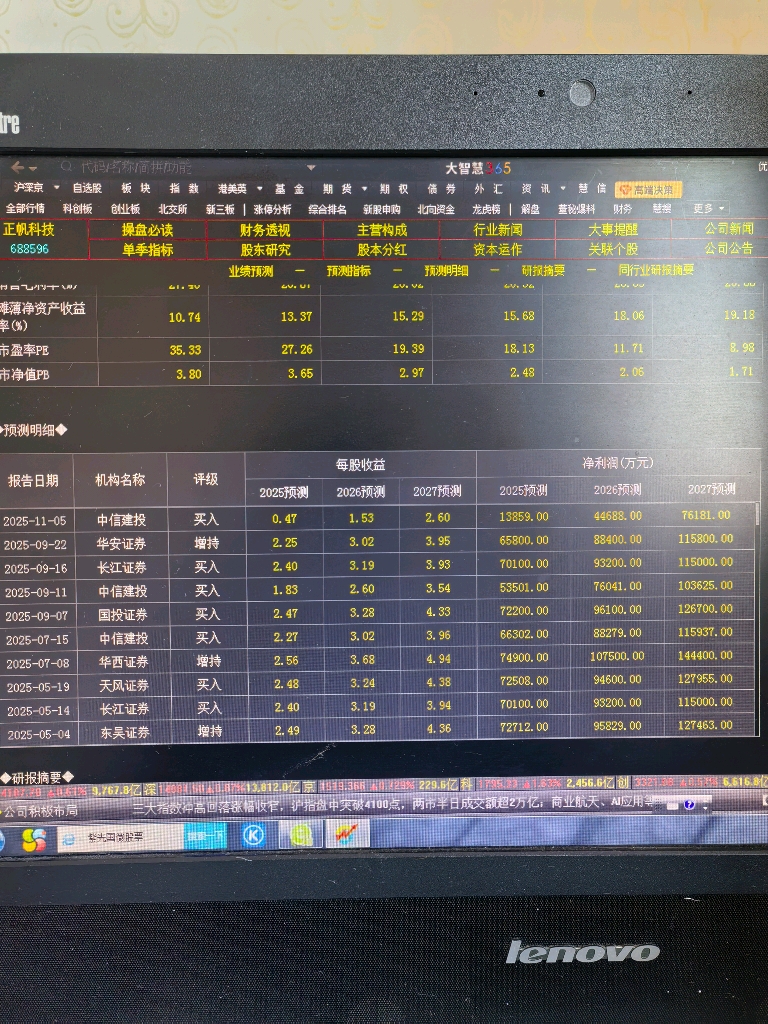Open the 操盘必读 section
The height and width of the screenshot is (1024, 768).
148,230
